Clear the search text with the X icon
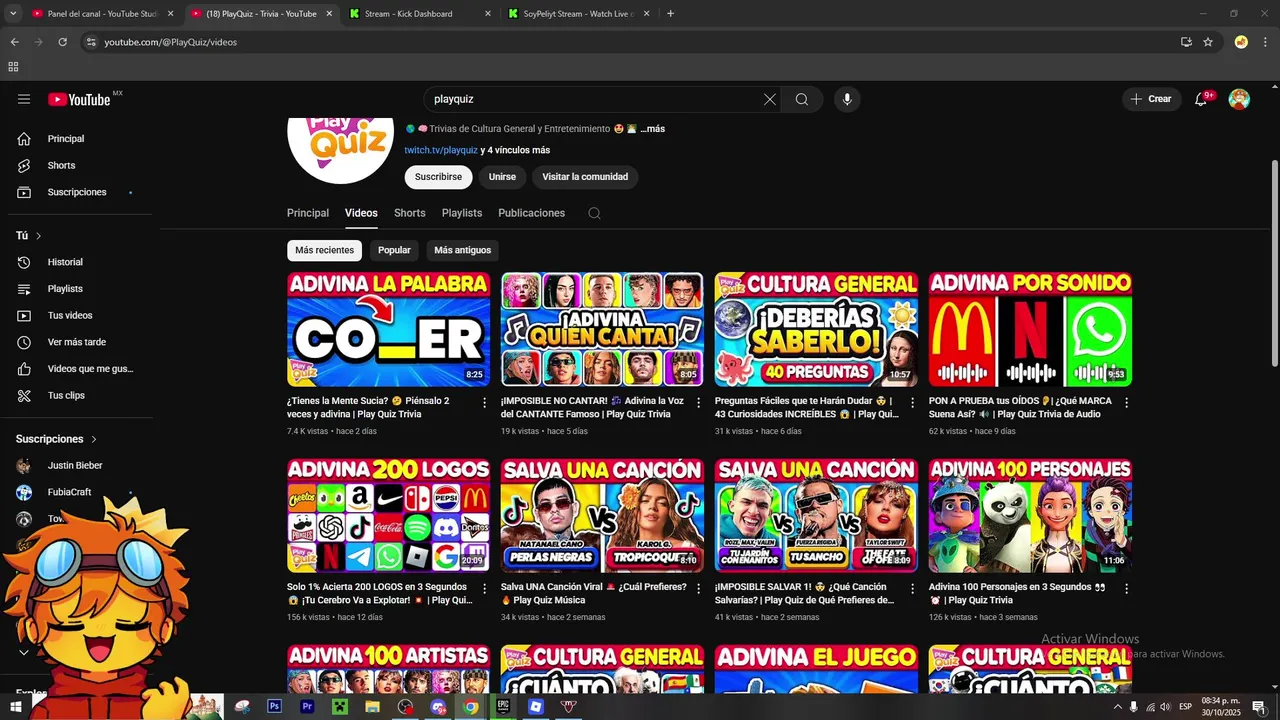Viewport: 1280px width, 720px height. click(769, 99)
